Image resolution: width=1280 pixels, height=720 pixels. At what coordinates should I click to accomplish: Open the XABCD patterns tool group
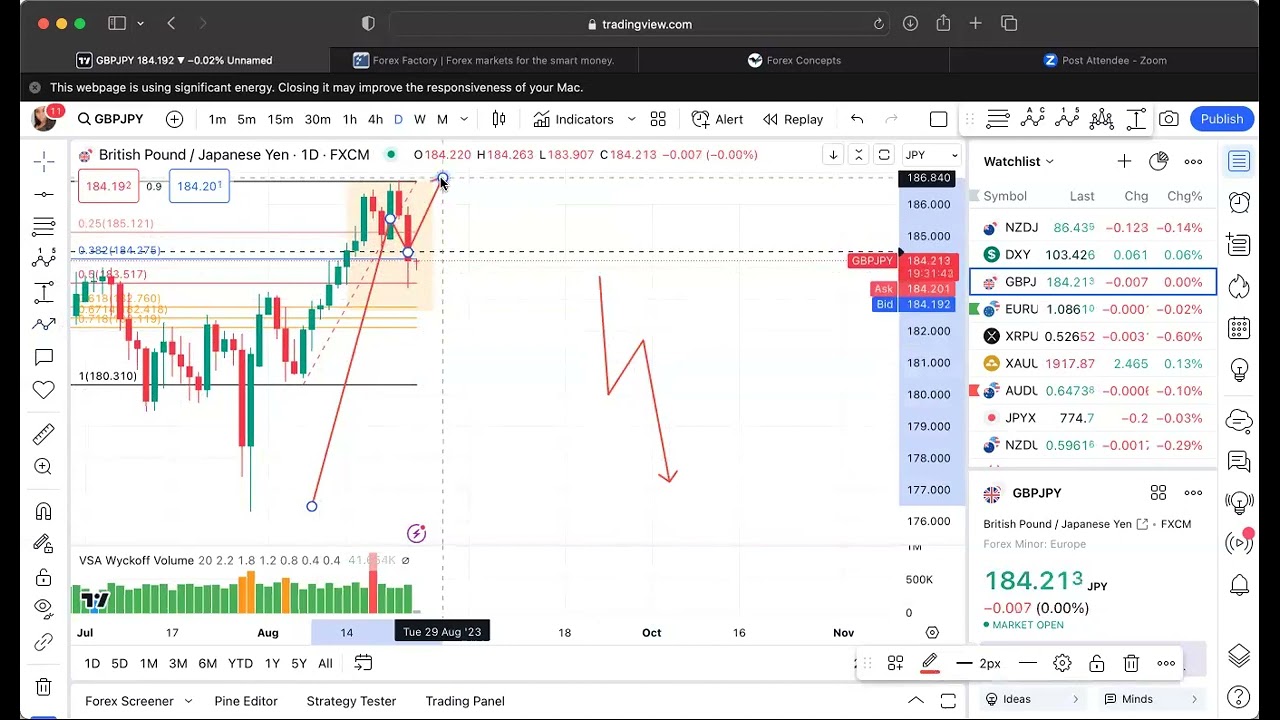tap(43, 259)
